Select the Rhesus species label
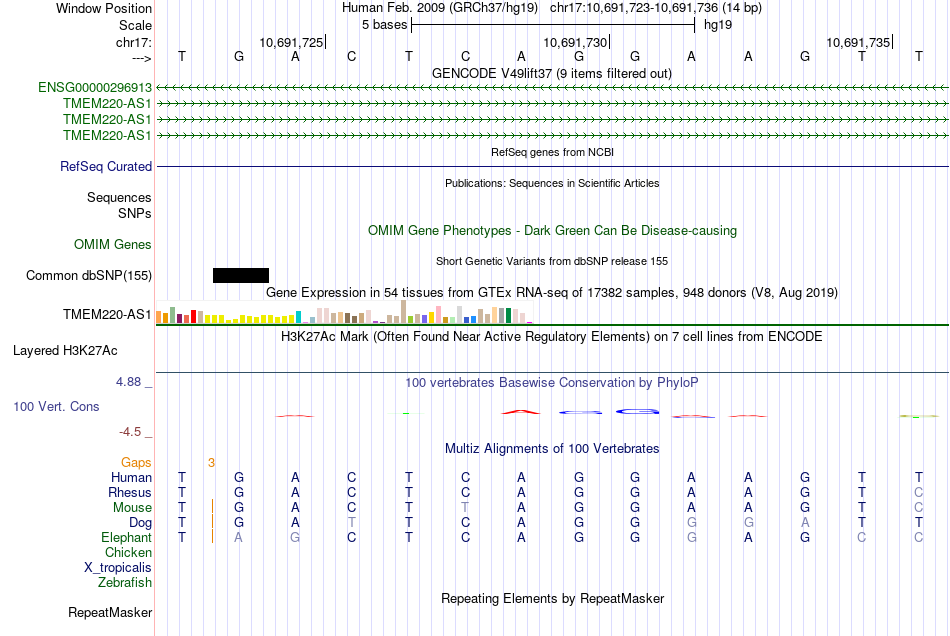This screenshot has width=950, height=636. [130, 492]
